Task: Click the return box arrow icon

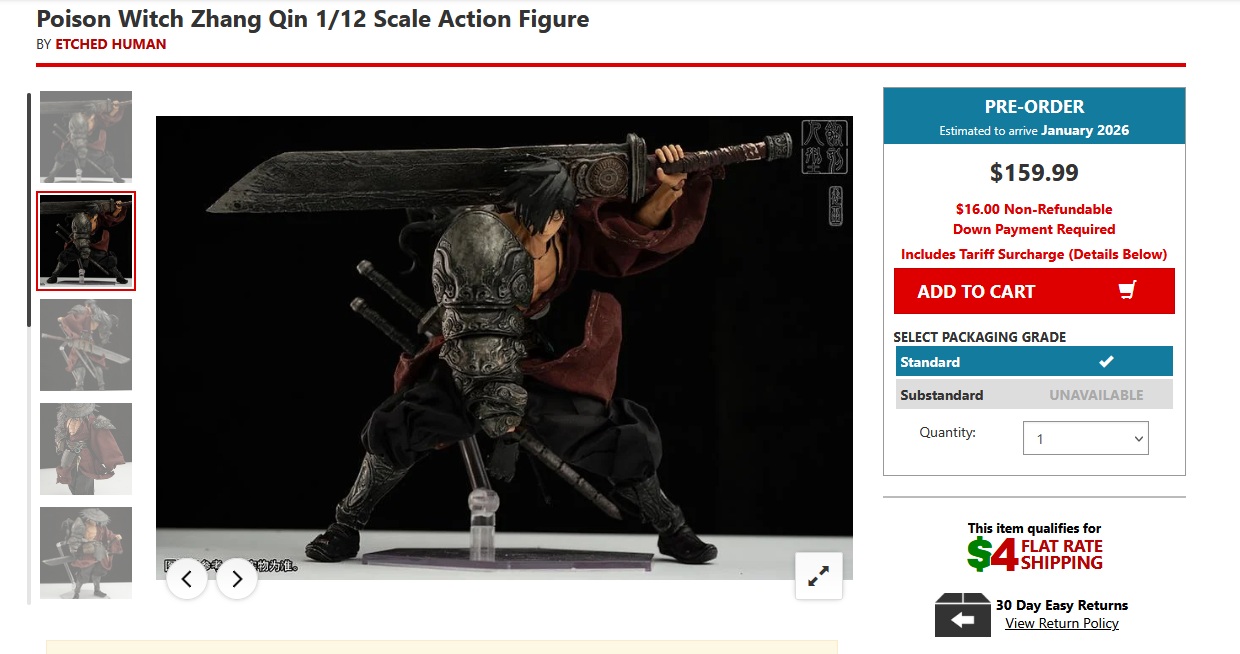Action: coord(962,615)
